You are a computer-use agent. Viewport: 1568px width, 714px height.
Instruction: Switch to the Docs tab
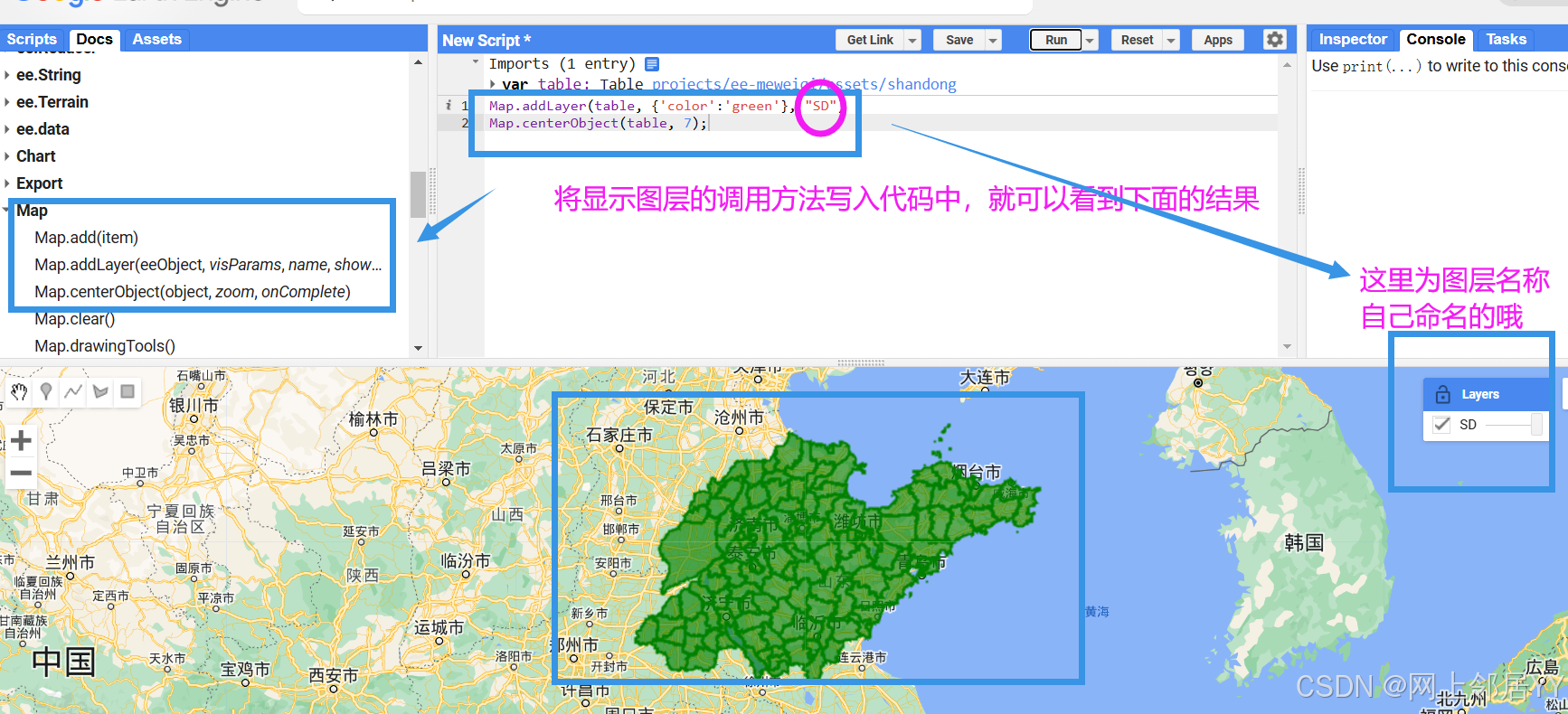coord(94,39)
